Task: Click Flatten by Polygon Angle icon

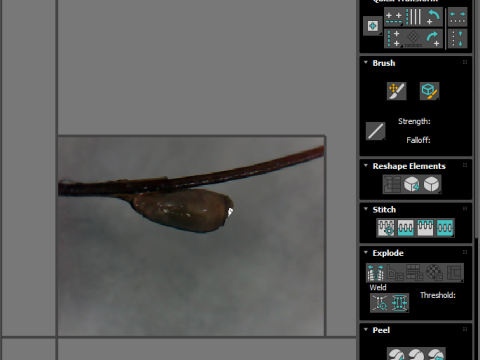Action: tap(395, 273)
